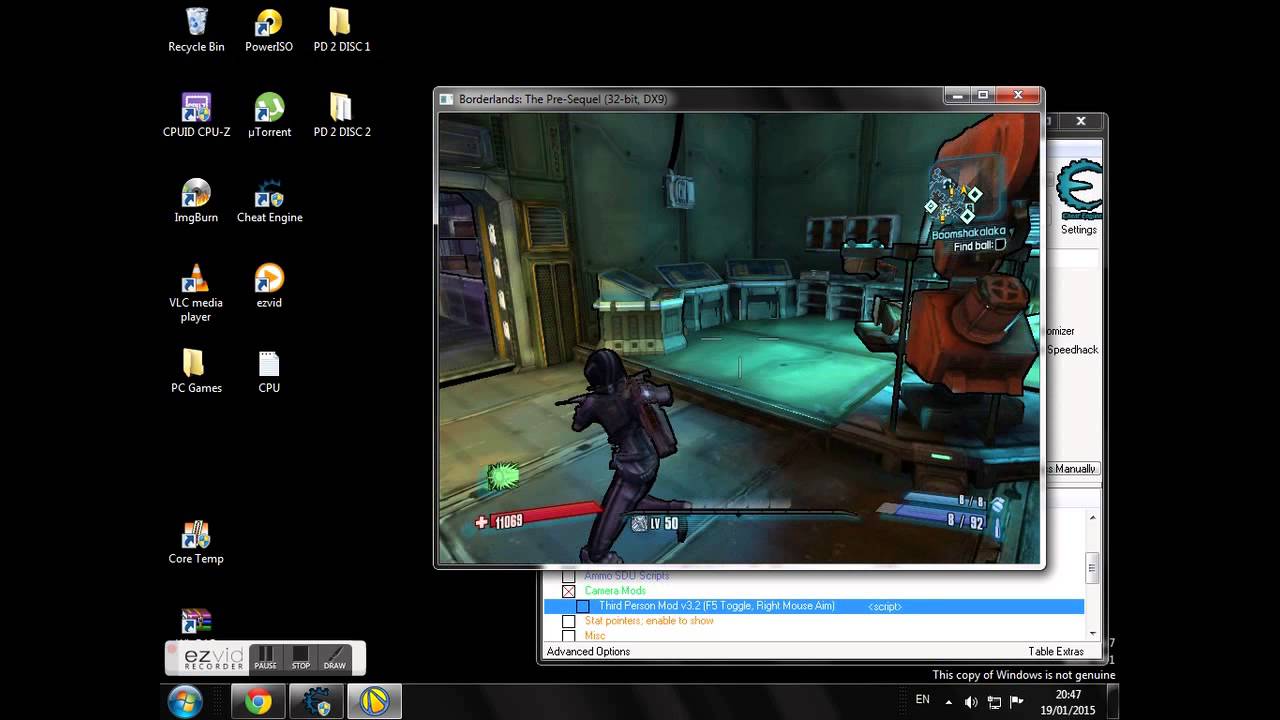Select the Stat pointers; enable to show entry
This screenshot has width=1280, height=720.
click(649, 621)
